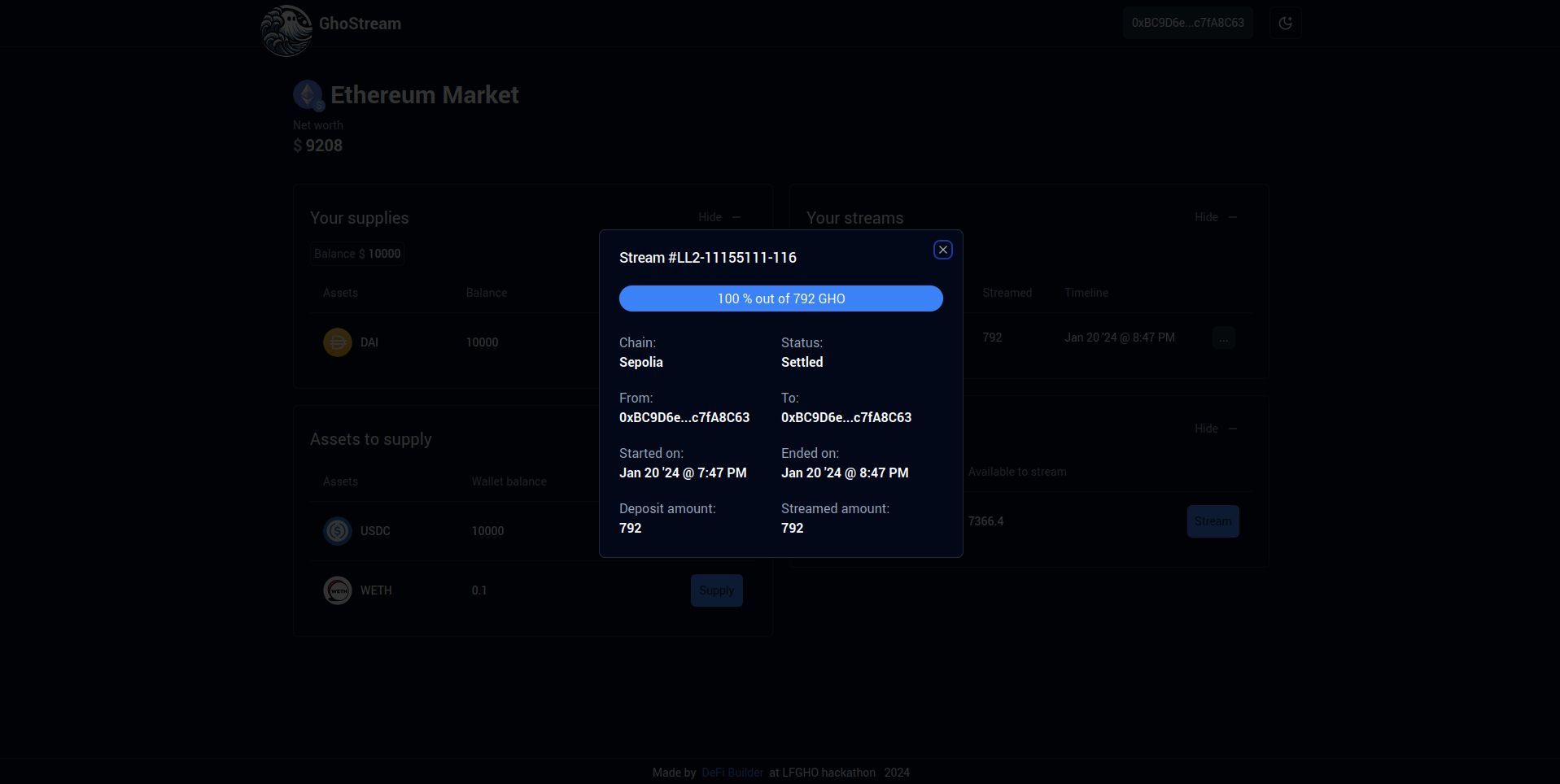The image size is (1560, 784).
Task: Click the Started on Jan 20 '24 @ 7:47 PM value
Action: pos(683,473)
